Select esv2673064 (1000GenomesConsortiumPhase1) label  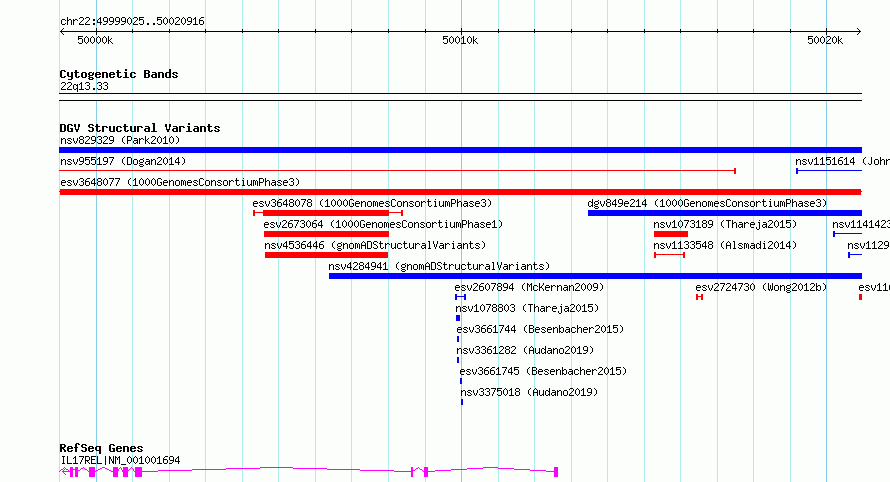383,224
